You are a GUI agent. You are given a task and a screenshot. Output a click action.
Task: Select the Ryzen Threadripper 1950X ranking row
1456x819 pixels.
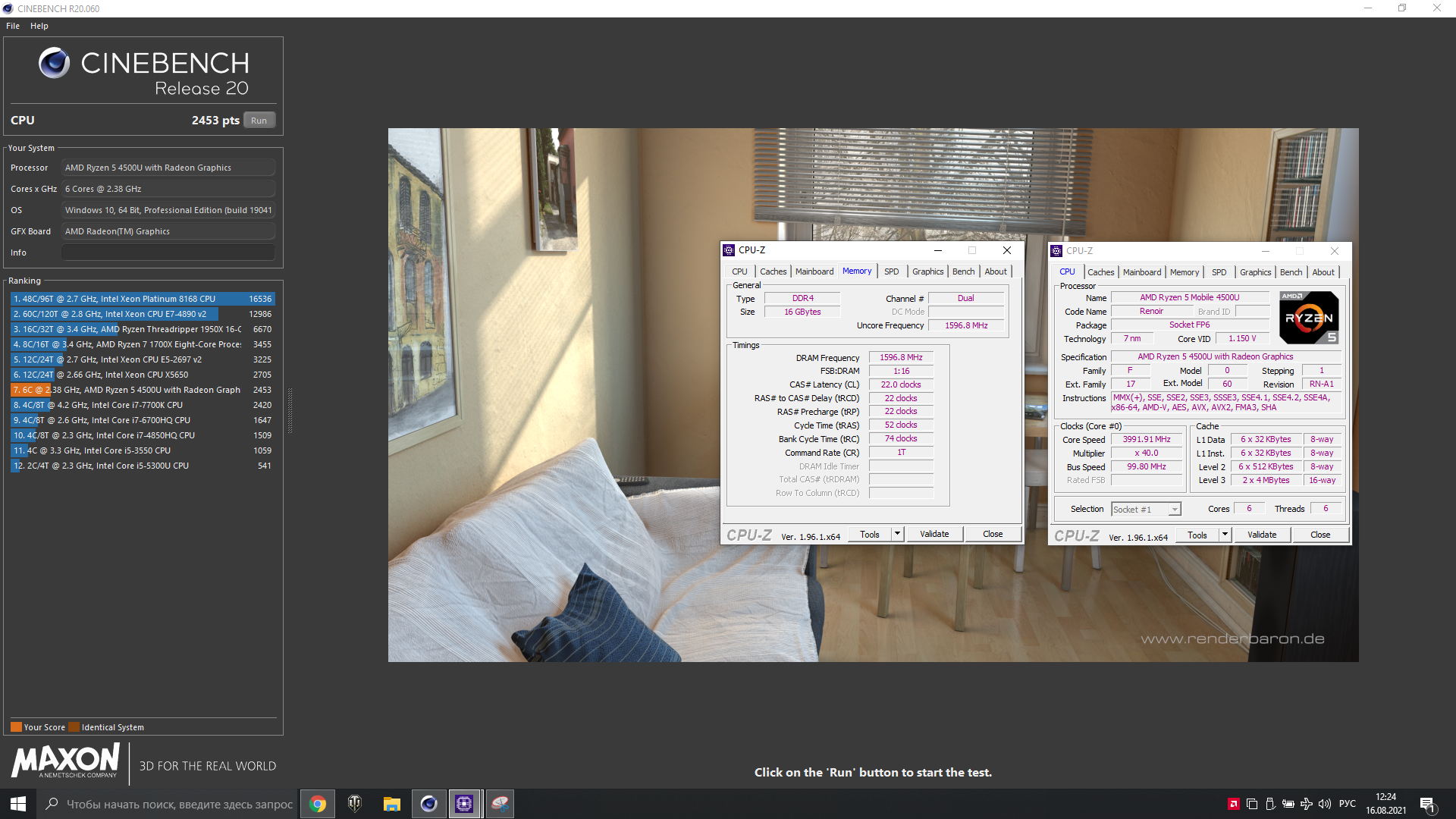[143, 329]
